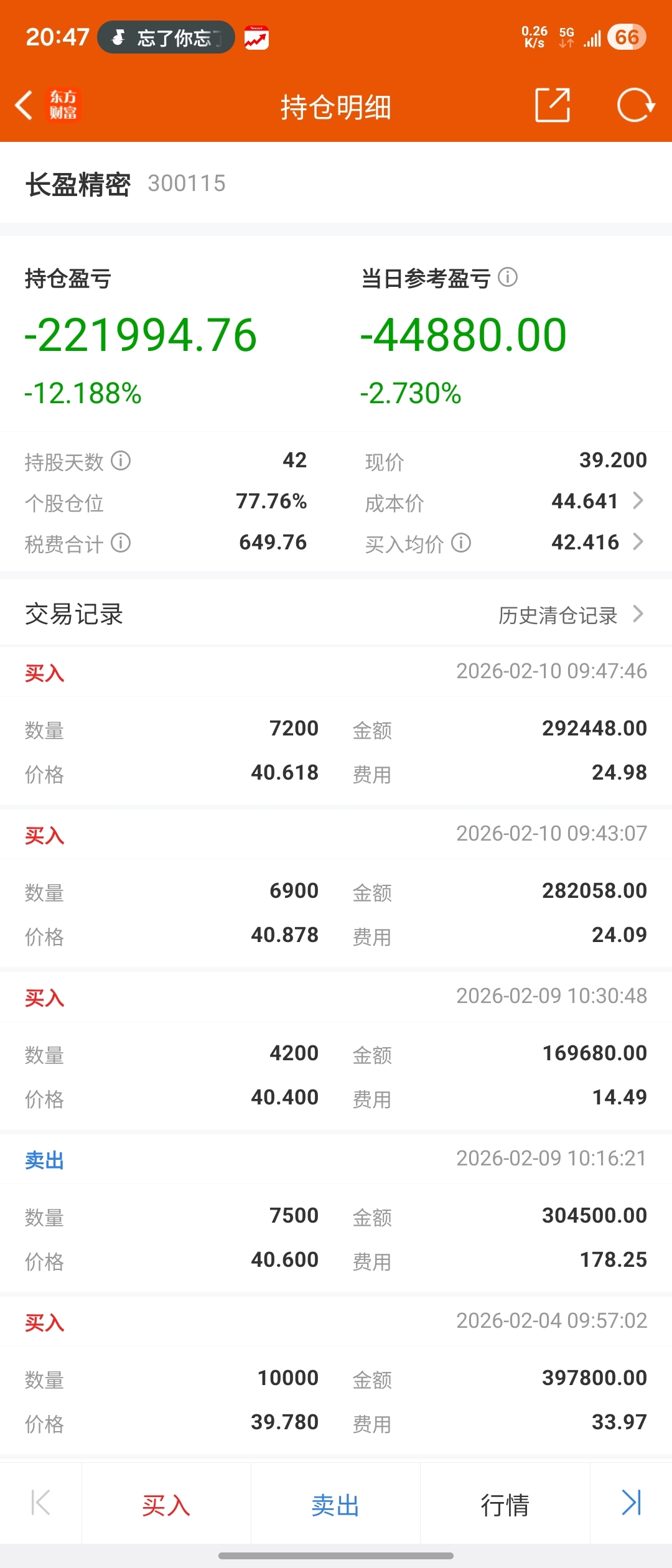Viewport: 672px width, 1568px height.
Task: Go to the next stock arrow
Action: pos(632,1503)
